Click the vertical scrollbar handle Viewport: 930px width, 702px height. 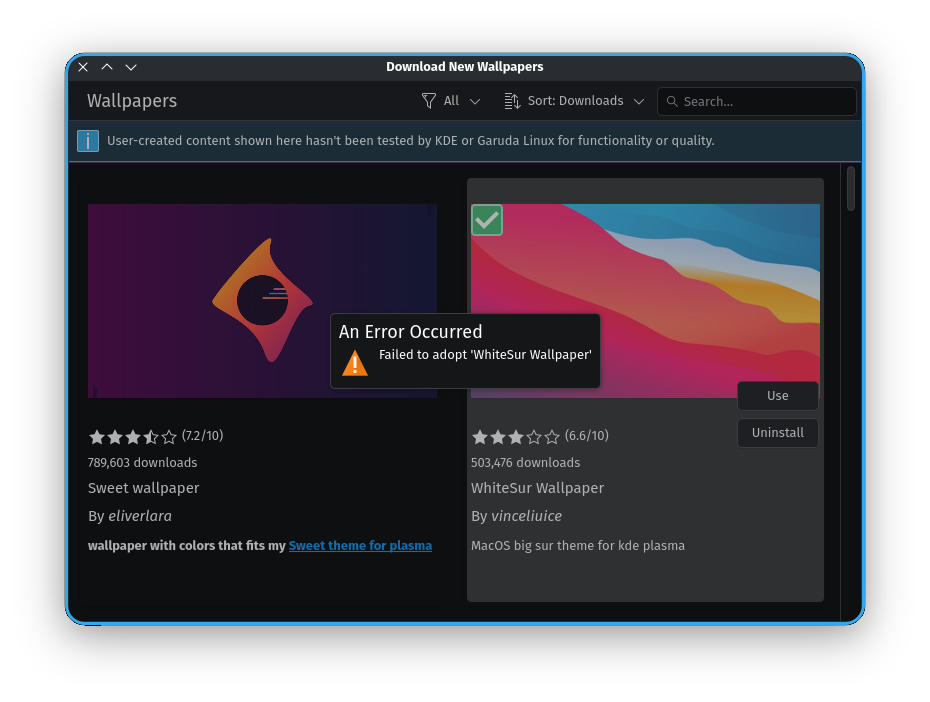pyautogui.click(x=851, y=189)
